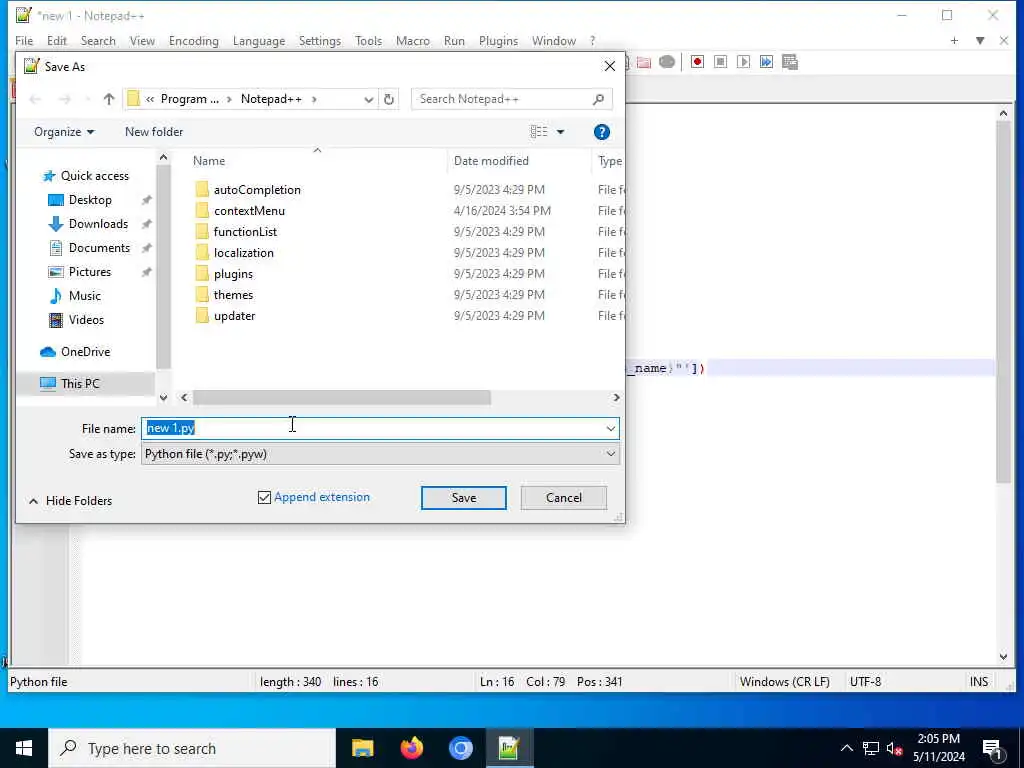Image resolution: width=1024 pixels, height=768 pixels.
Task: Open the File menu
Action: tap(24, 40)
